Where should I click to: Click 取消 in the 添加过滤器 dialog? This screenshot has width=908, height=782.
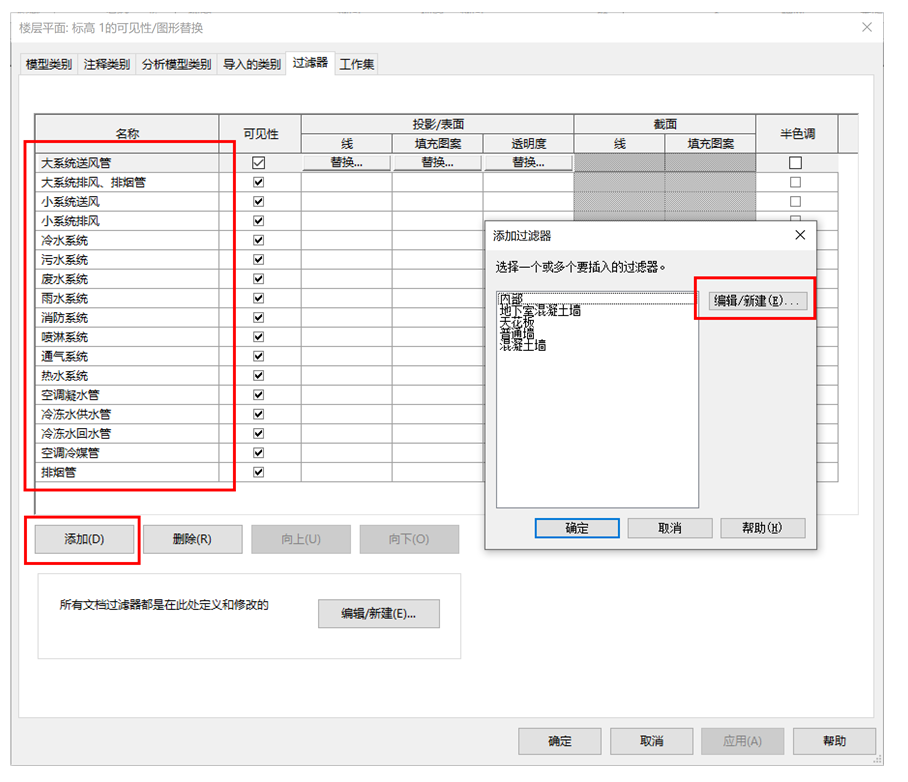[x=670, y=528]
